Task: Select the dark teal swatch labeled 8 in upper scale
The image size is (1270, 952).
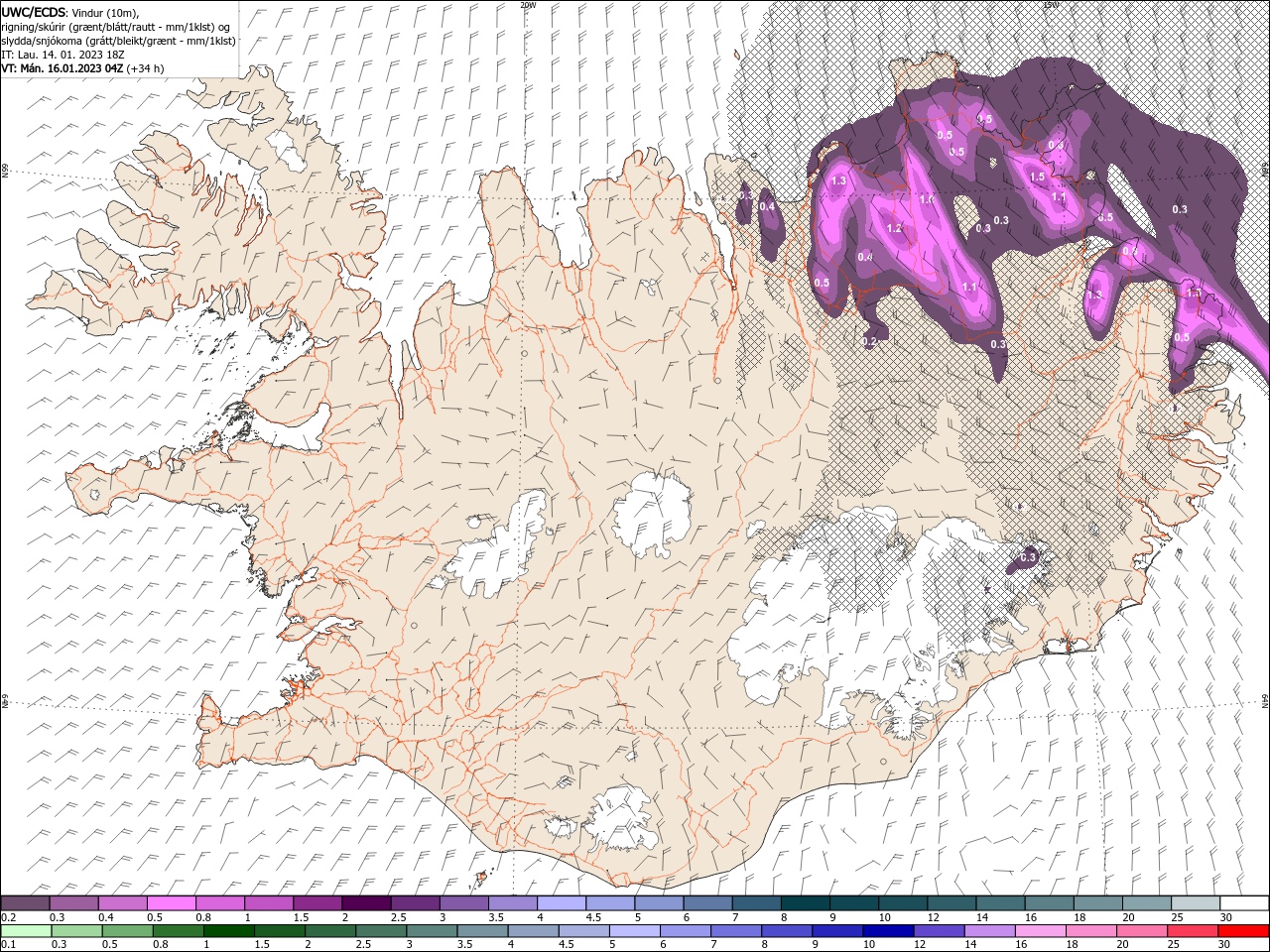Action: pos(804,903)
